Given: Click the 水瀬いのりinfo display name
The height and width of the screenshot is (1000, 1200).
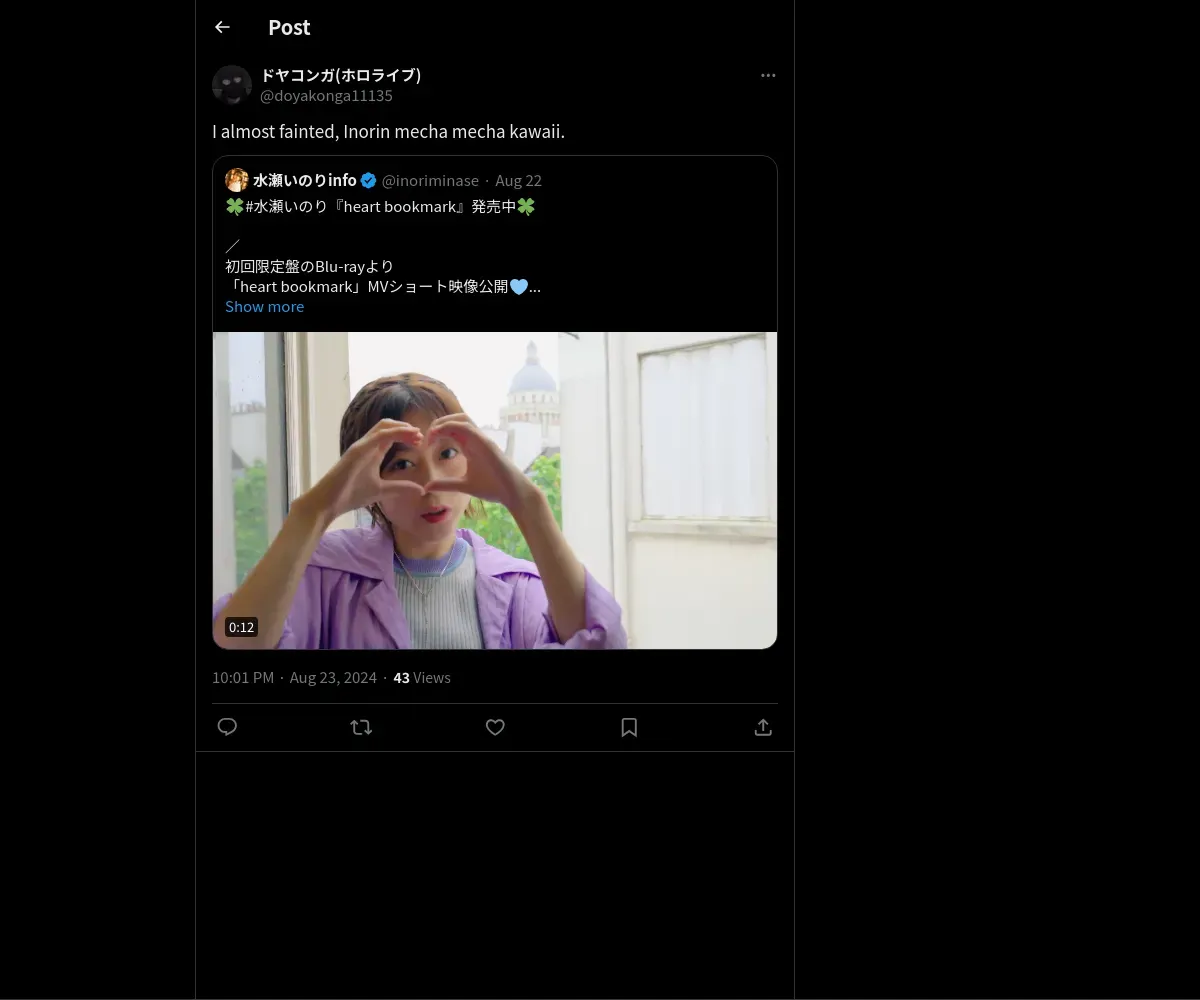Looking at the screenshot, I should pyautogui.click(x=304, y=180).
